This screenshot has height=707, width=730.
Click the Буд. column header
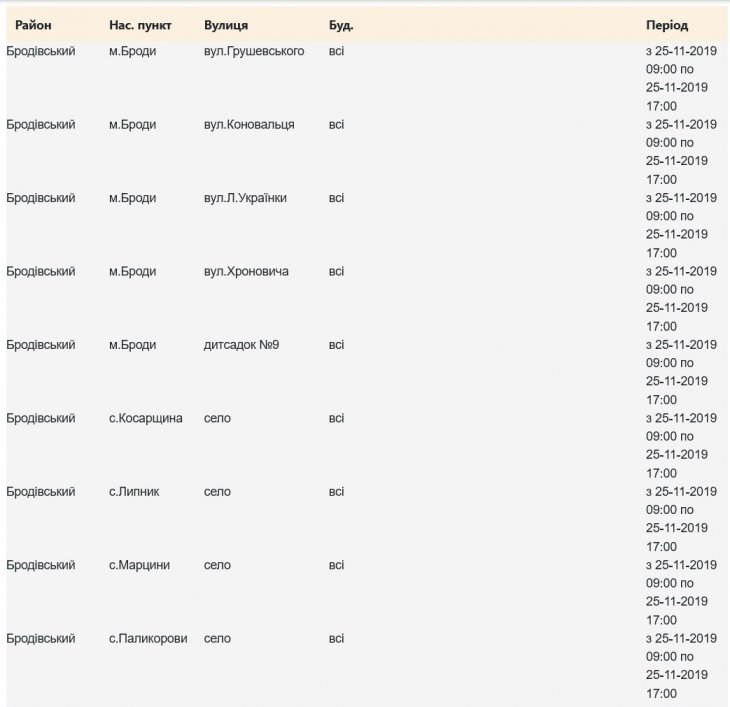[x=341, y=24]
